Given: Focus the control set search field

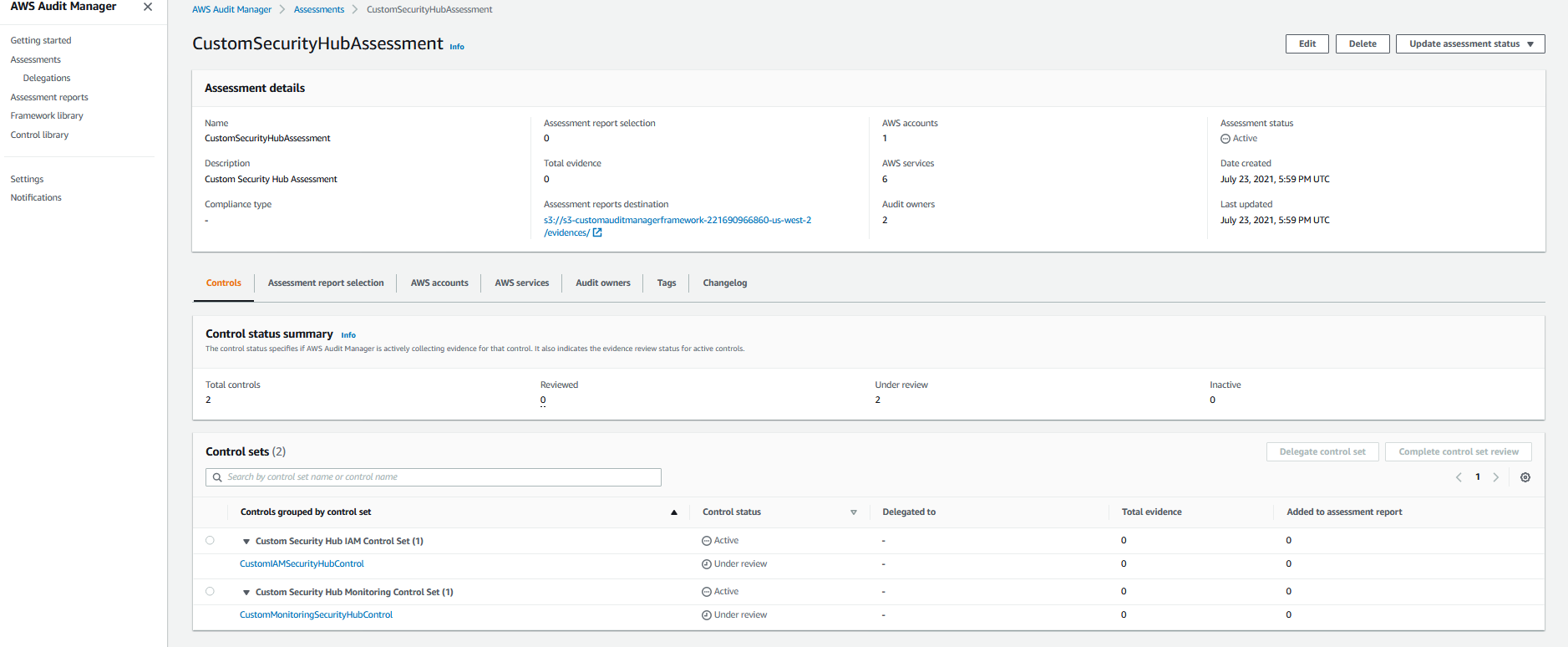Looking at the screenshot, I should click(x=434, y=477).
